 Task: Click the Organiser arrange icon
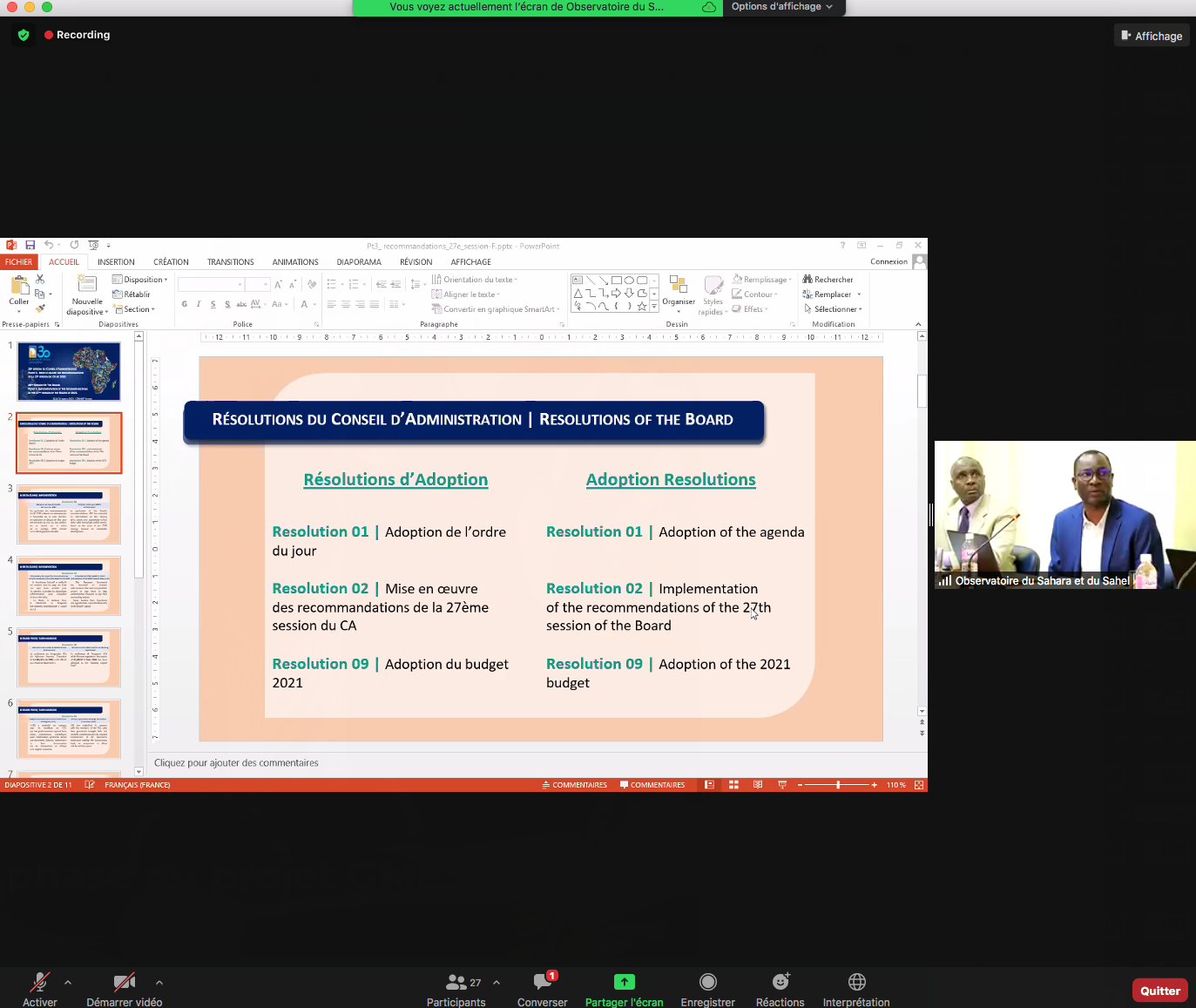coord(678,286)
